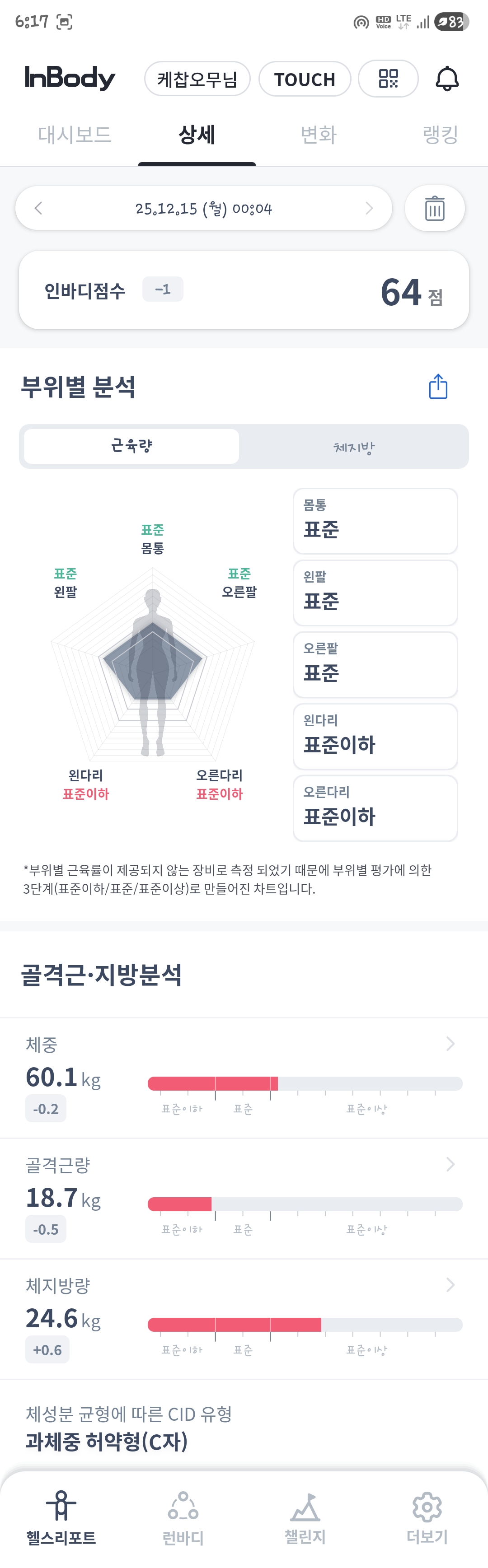
Task: Expand the 체중 details chevron
Action: pyautogui.click(x=450, y=1043)
